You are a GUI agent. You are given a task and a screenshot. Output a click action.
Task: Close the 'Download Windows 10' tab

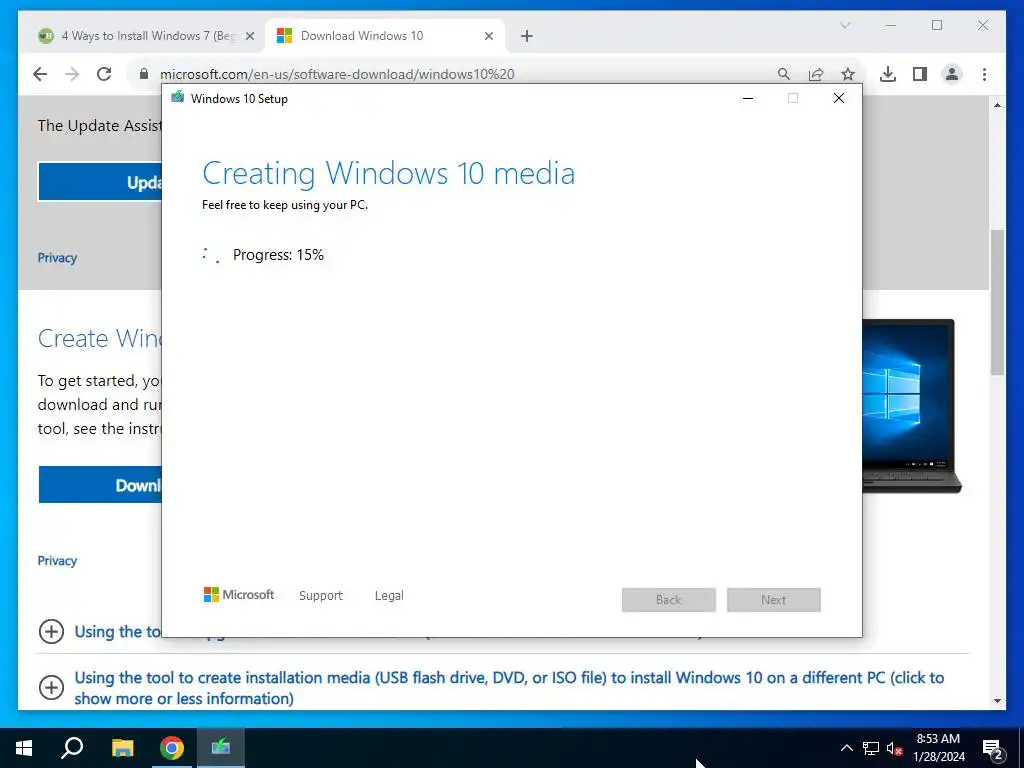click(488, 36)
